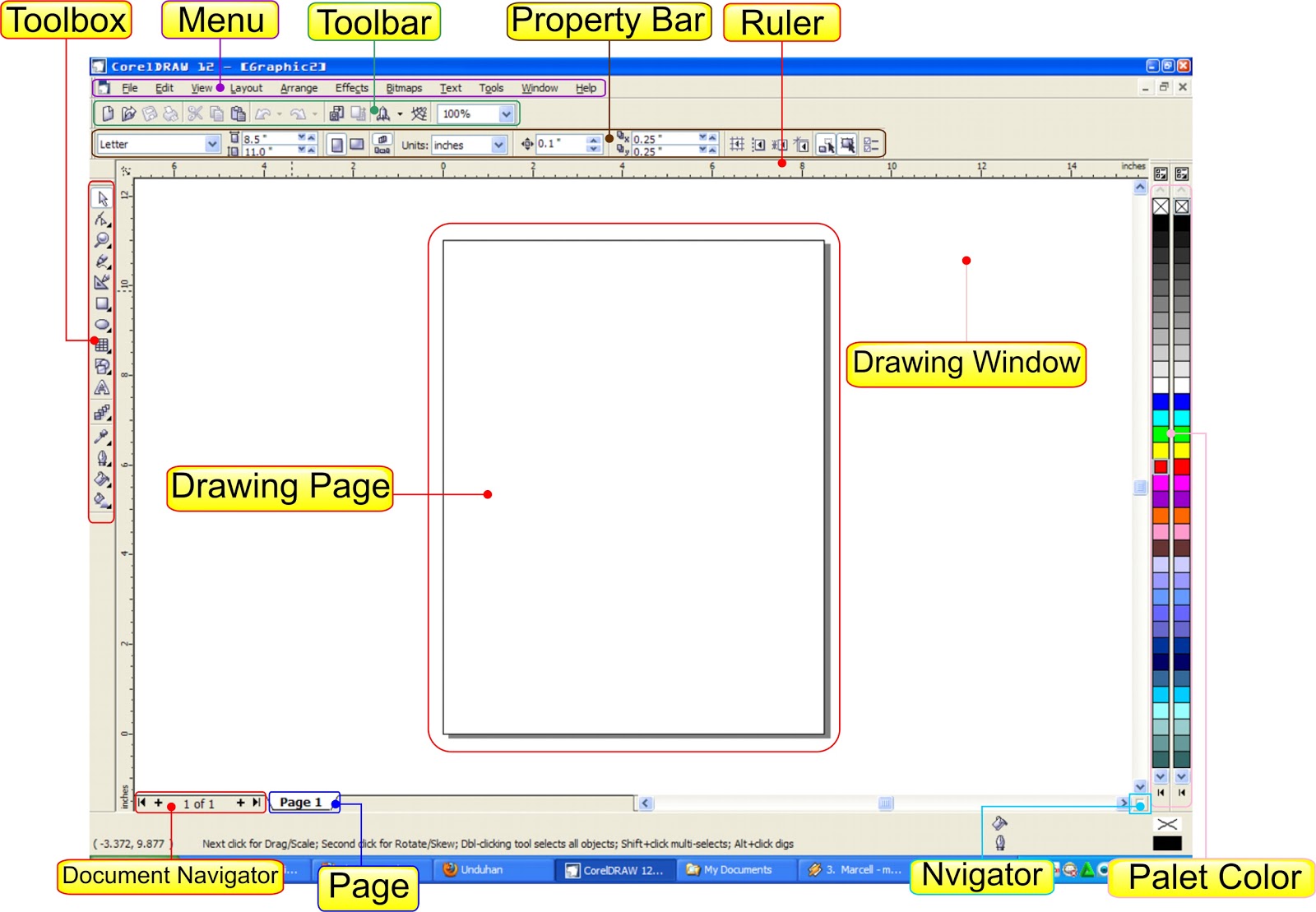Toggle landscape page orientation
This screenshot has width=1316, height=912.
pos(357,145)
